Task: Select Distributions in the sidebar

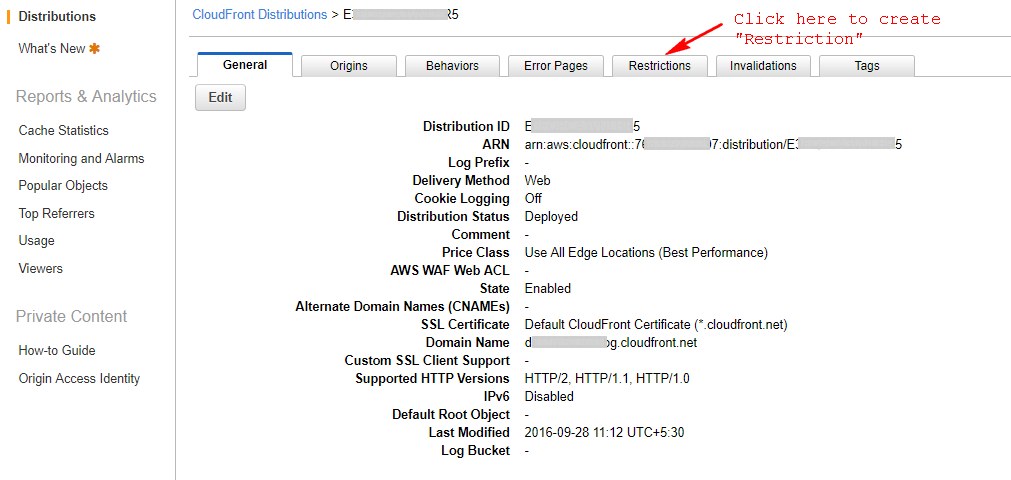Action: [57, 17]
